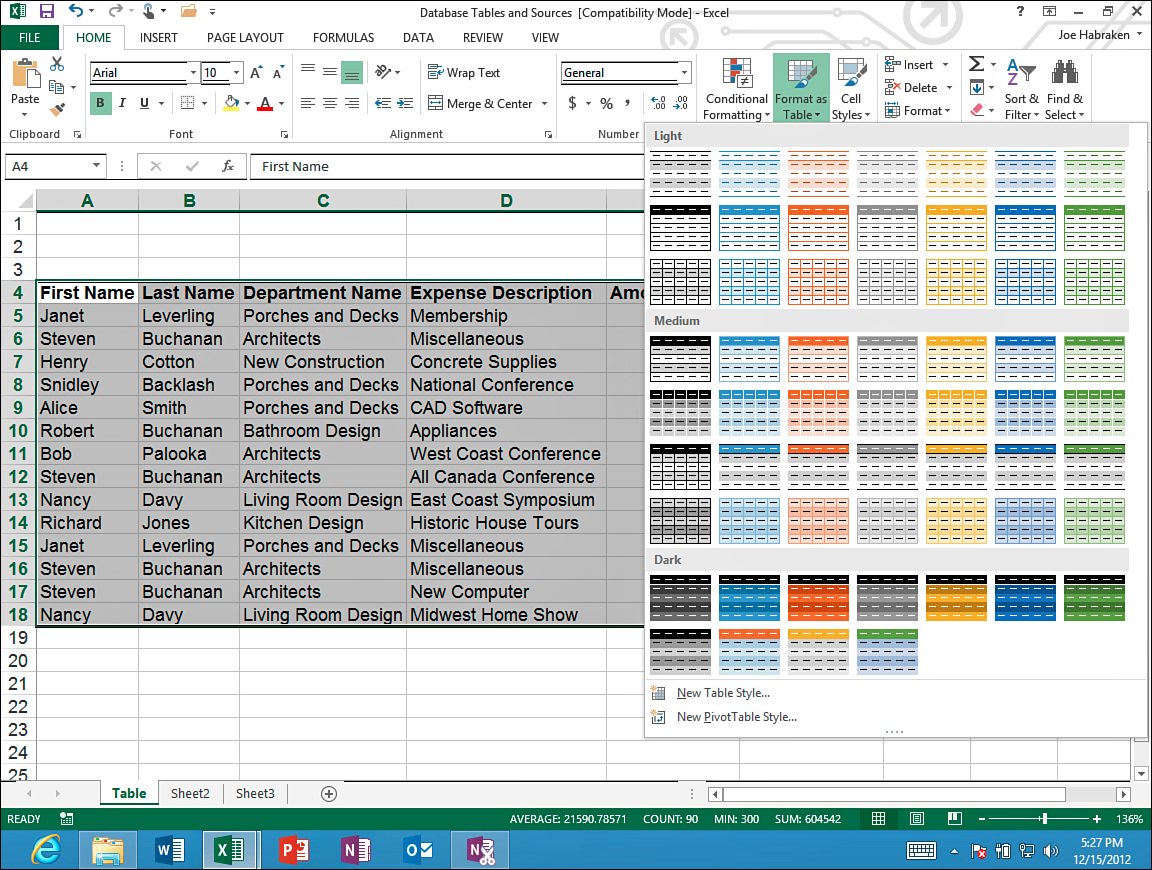Open Word from the Windows taskbar
This screenshot has height=870, width=1152.
point(170,850)
